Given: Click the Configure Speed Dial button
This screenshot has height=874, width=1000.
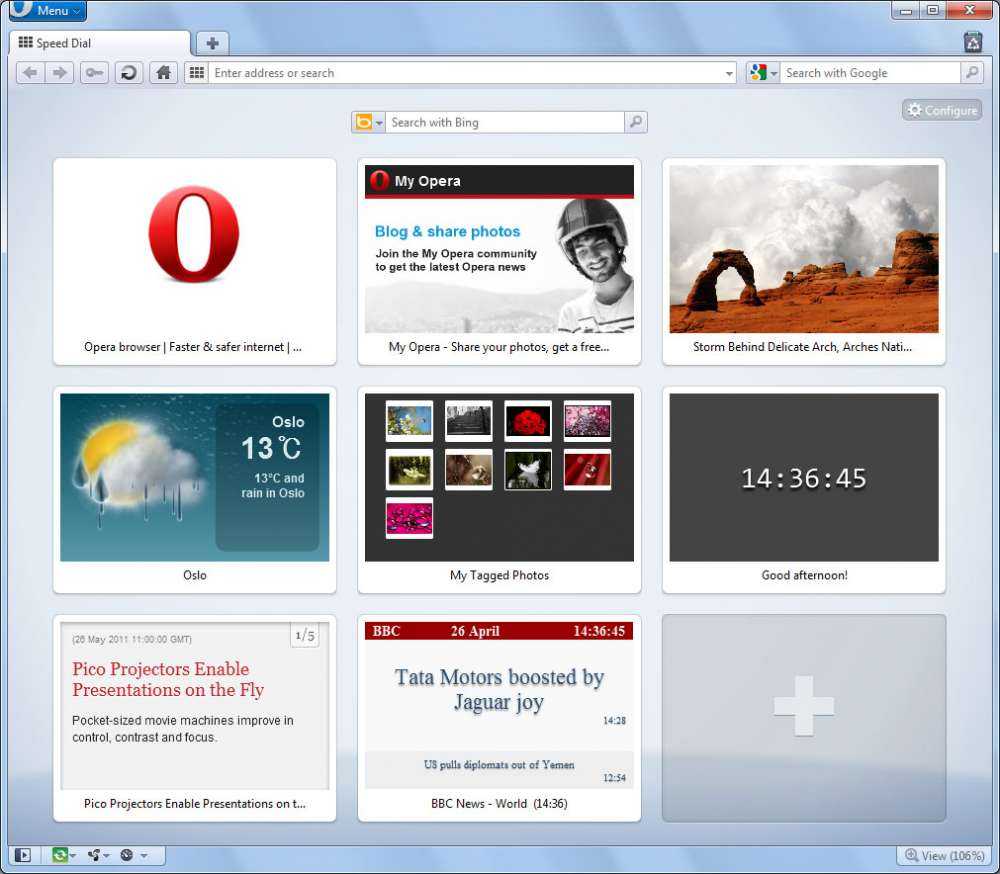Looking at the screenshot, I should point(942,110).
